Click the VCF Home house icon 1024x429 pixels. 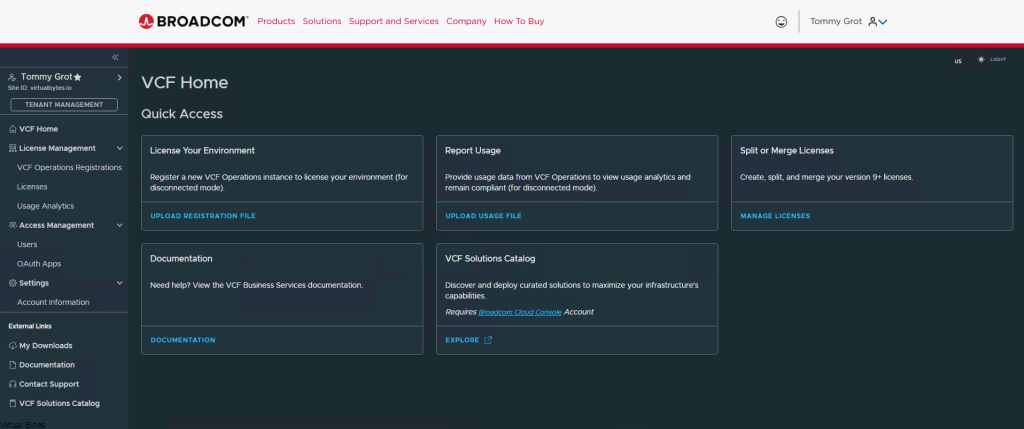13,129
